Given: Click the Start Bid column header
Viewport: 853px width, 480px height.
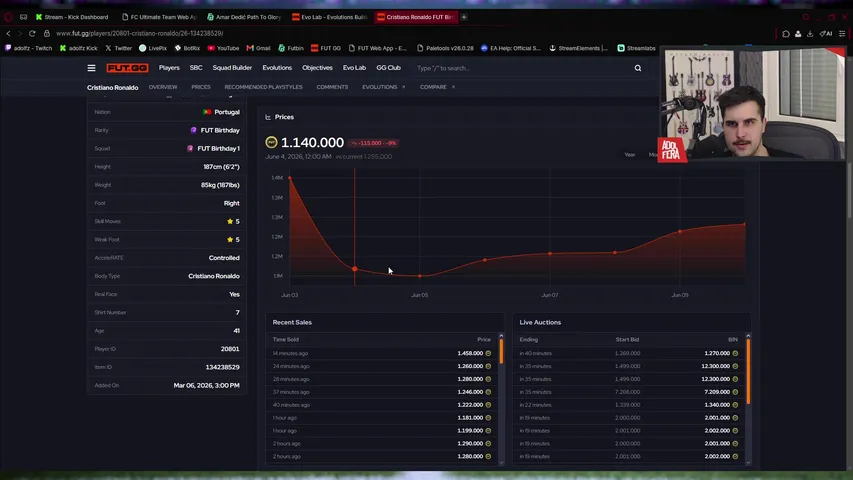Looking at the screenshot, I should click(627, 340).
